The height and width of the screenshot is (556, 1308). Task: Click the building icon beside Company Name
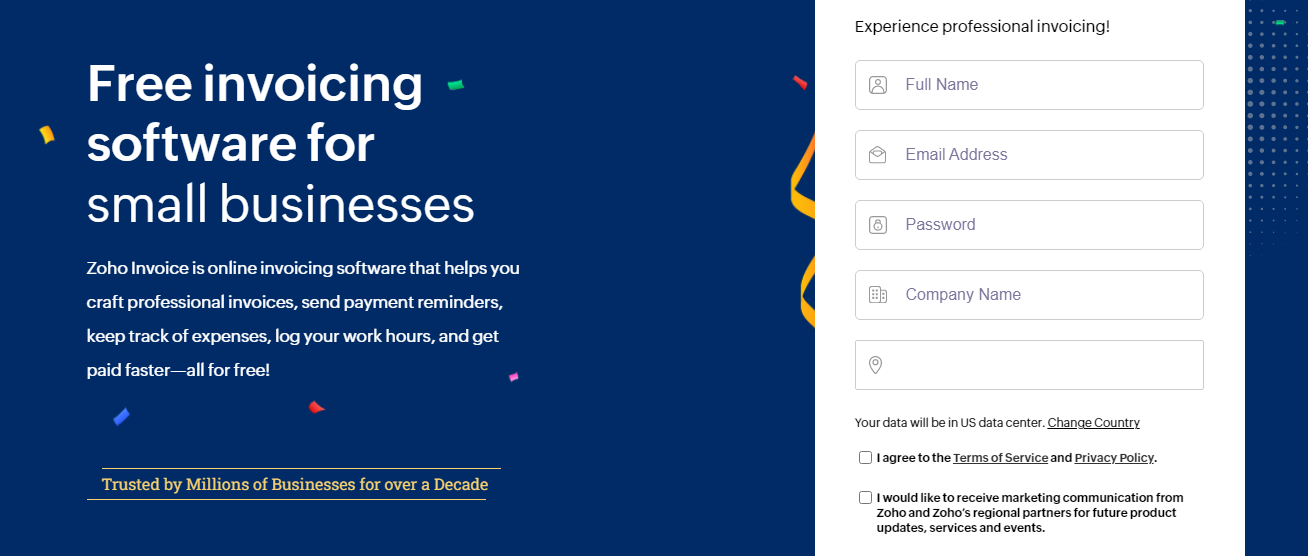[x=878, y=295]
